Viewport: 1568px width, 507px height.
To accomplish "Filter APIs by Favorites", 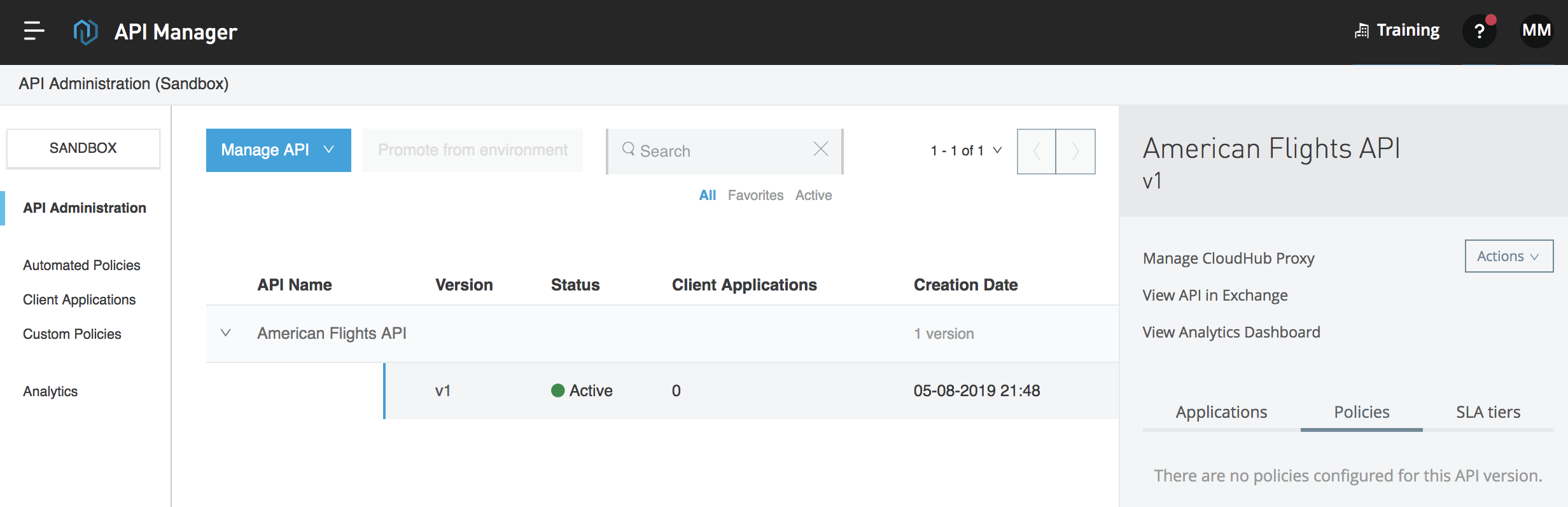I will [755, 196].
